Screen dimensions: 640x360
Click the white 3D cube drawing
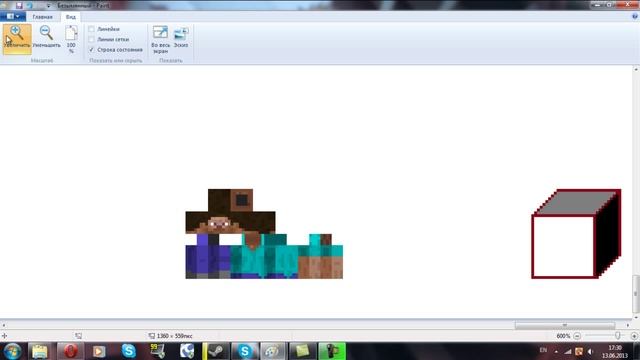pos(576,233)
